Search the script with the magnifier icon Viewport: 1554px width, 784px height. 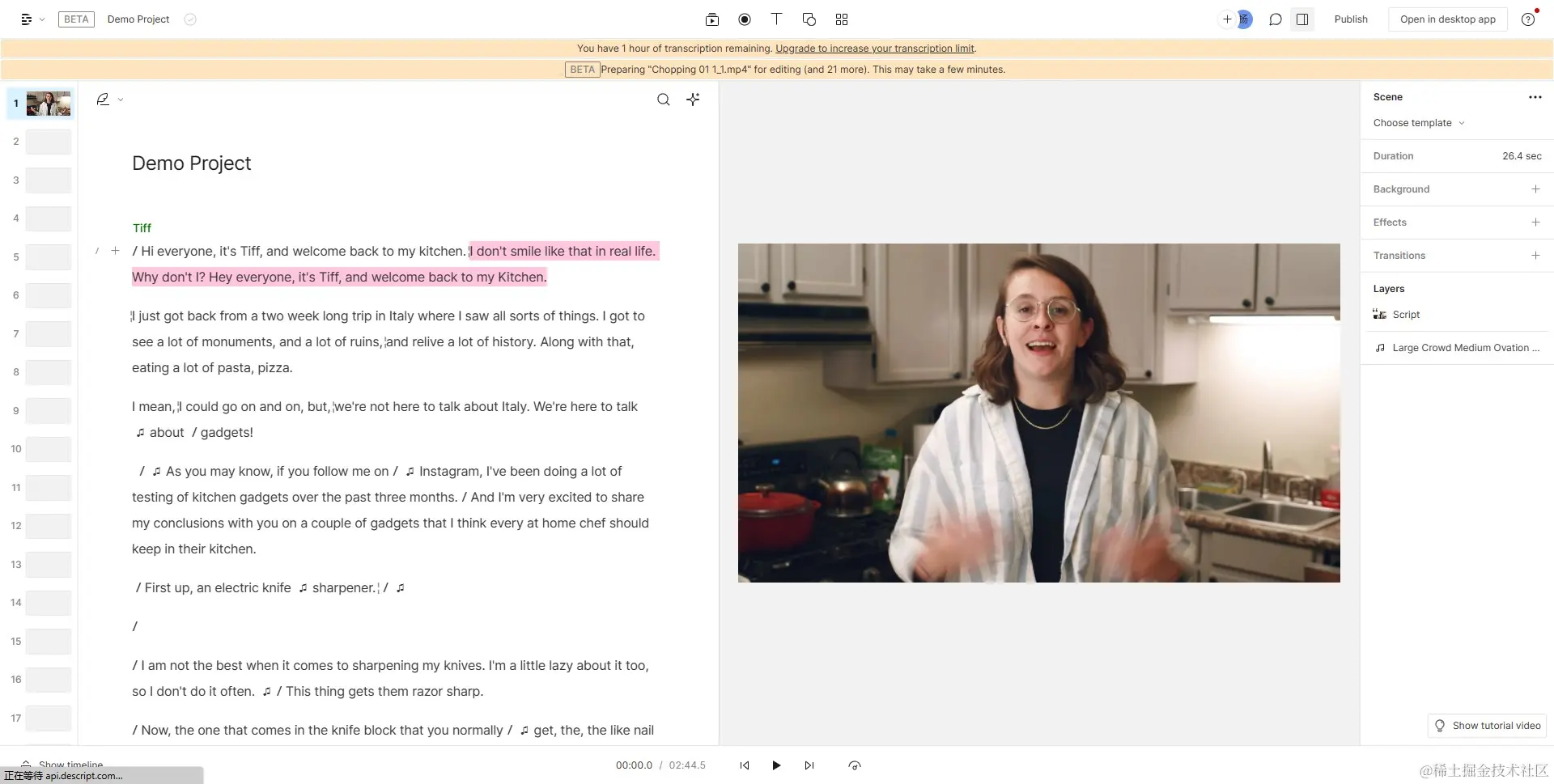(x=664, y=99)
